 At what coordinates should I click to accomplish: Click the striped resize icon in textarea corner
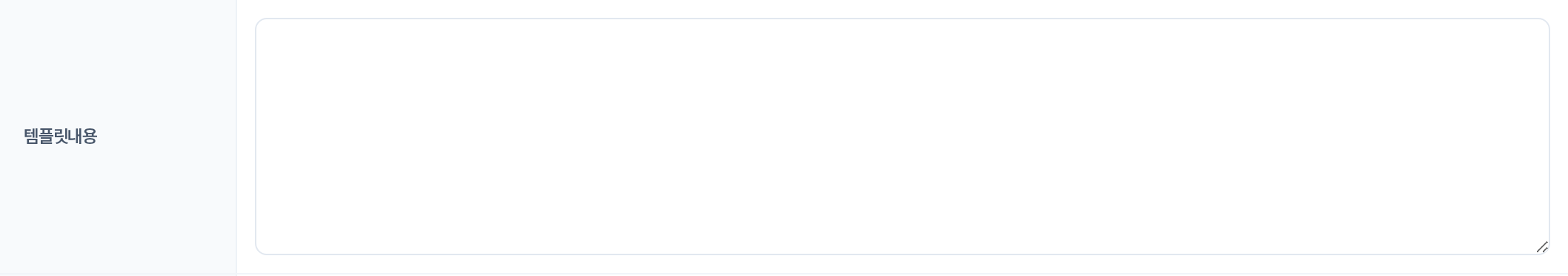[1541, 247]
